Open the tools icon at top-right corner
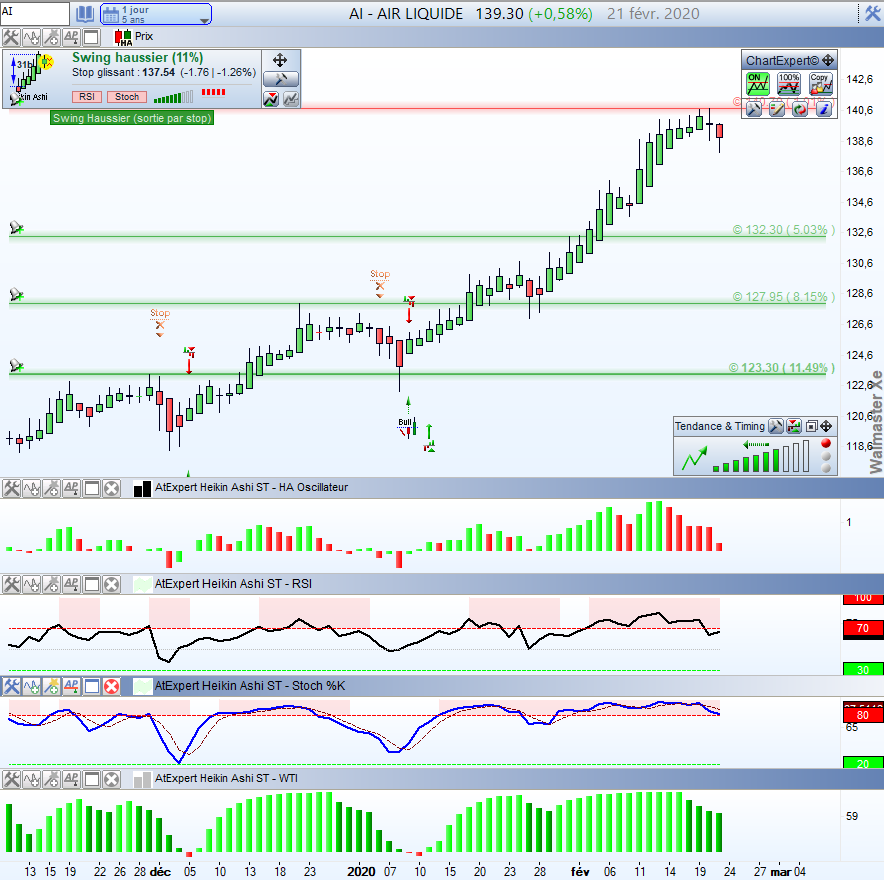 pos(873,14)
